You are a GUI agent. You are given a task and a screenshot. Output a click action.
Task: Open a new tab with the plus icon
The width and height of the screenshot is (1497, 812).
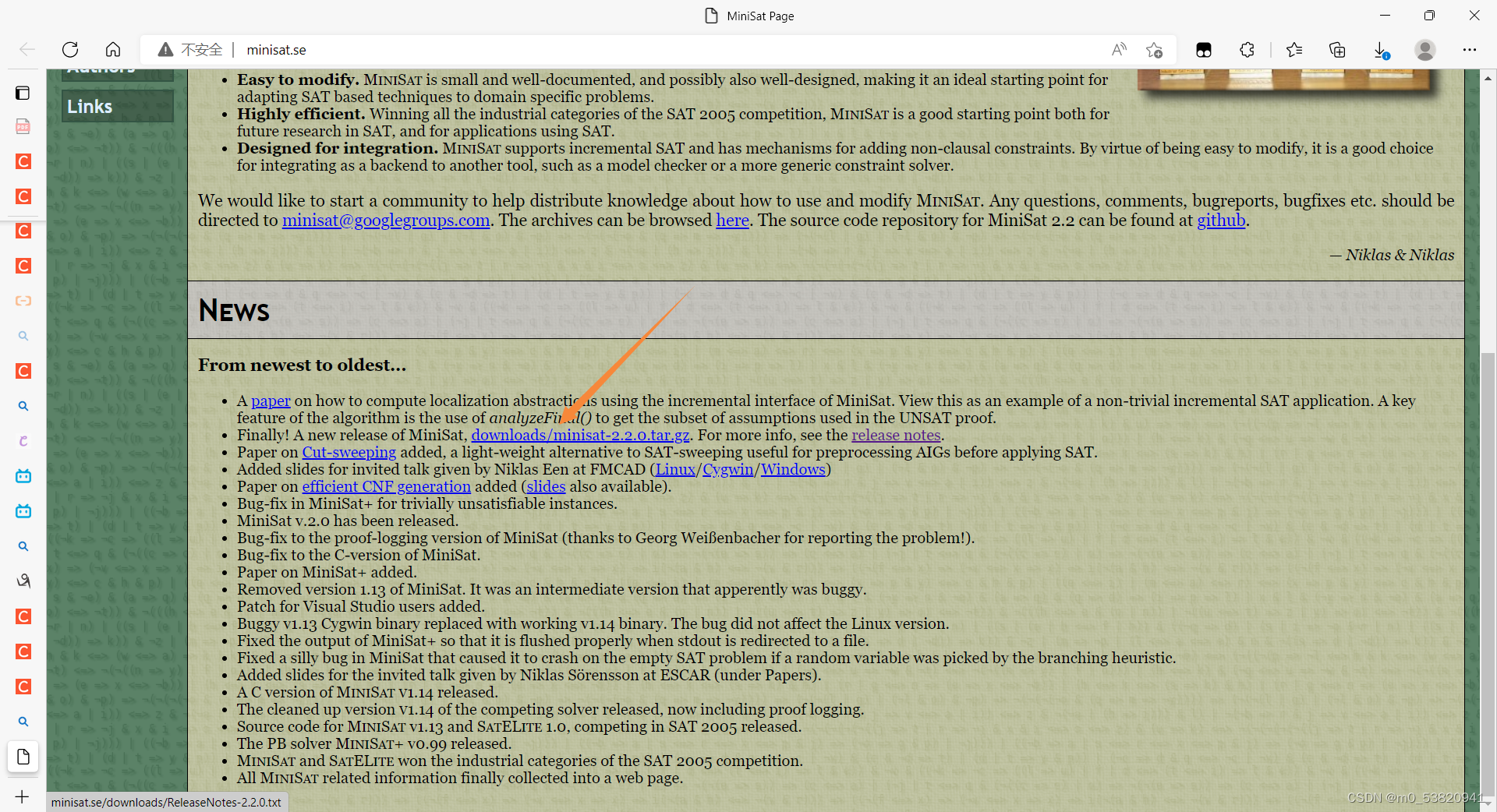tap(22, 796)
